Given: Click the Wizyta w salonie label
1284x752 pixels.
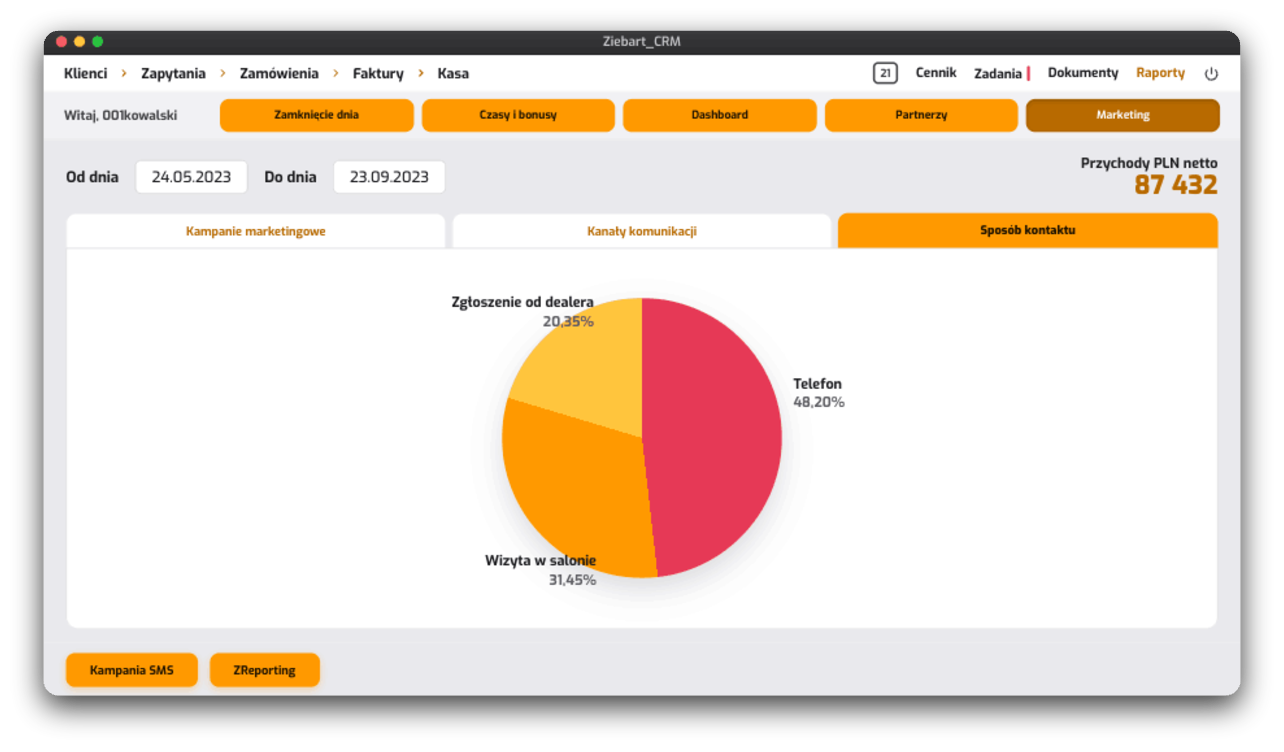Looking at the screenshot, I should 541,561.
